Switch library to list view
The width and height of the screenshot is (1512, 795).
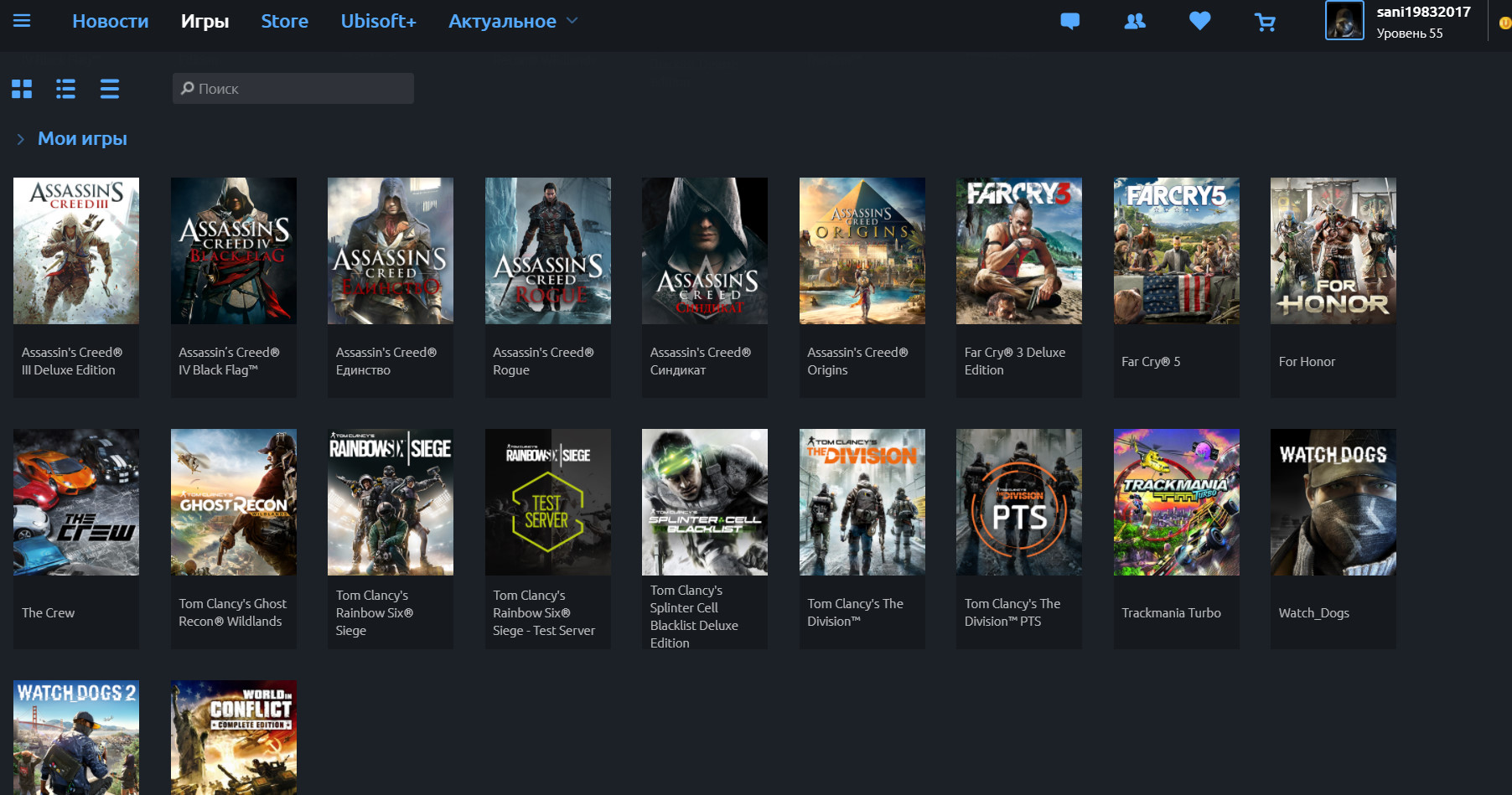tap(65, 88)
